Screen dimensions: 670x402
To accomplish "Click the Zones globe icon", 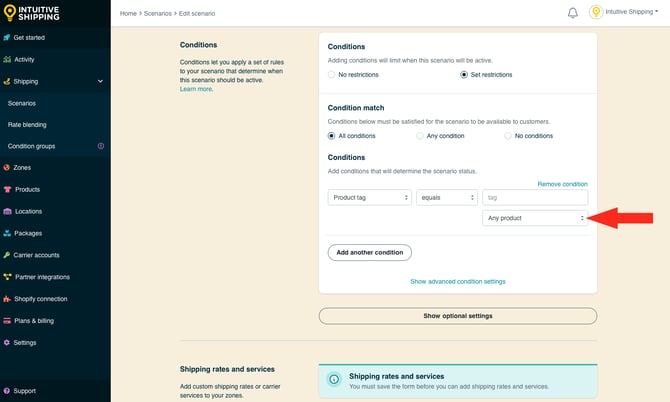I will [x=7, y=167].
